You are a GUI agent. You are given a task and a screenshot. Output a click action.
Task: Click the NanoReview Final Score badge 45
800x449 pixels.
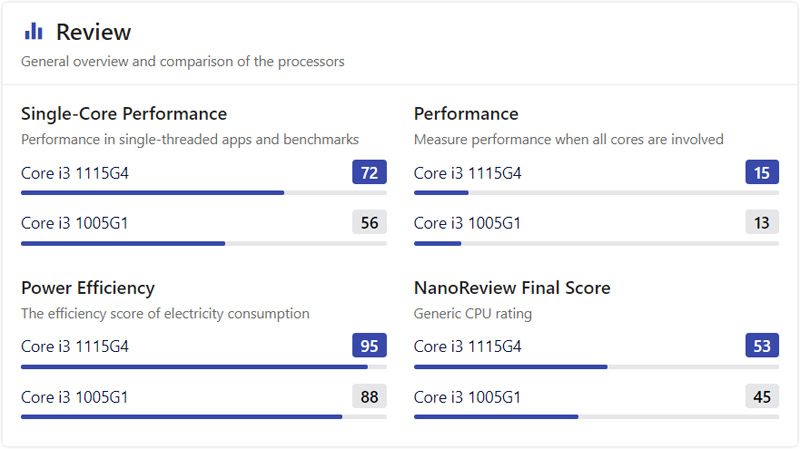[x=762, y=396]
